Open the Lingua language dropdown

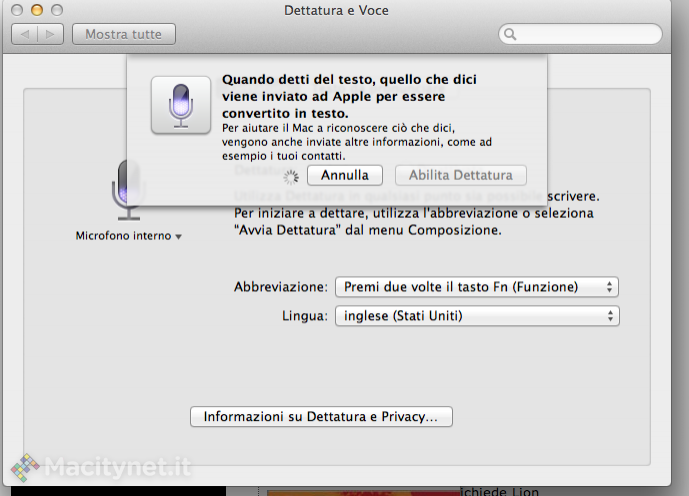[x=476, y=316]
